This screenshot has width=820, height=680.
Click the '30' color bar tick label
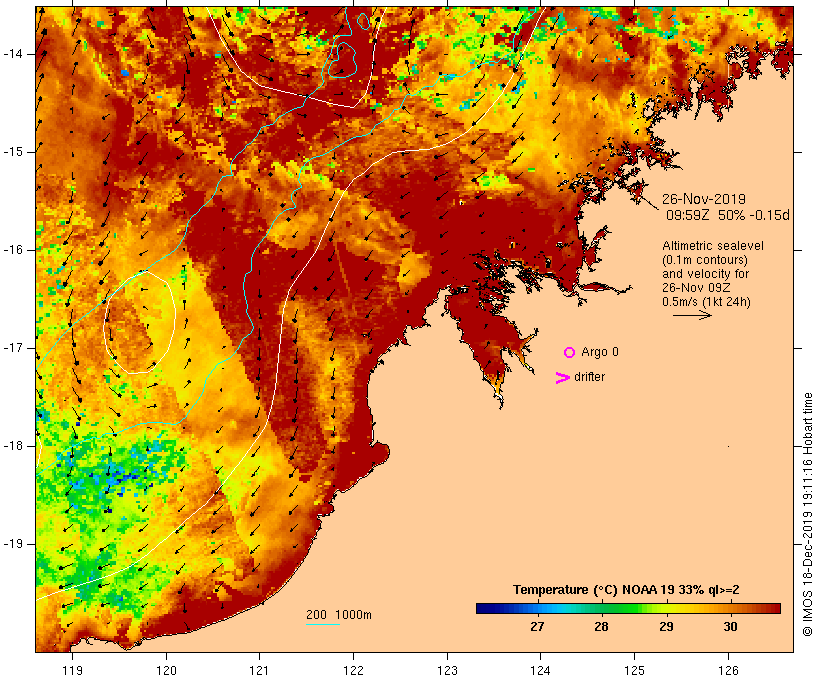pyautogui.click(x=731, y=627)
